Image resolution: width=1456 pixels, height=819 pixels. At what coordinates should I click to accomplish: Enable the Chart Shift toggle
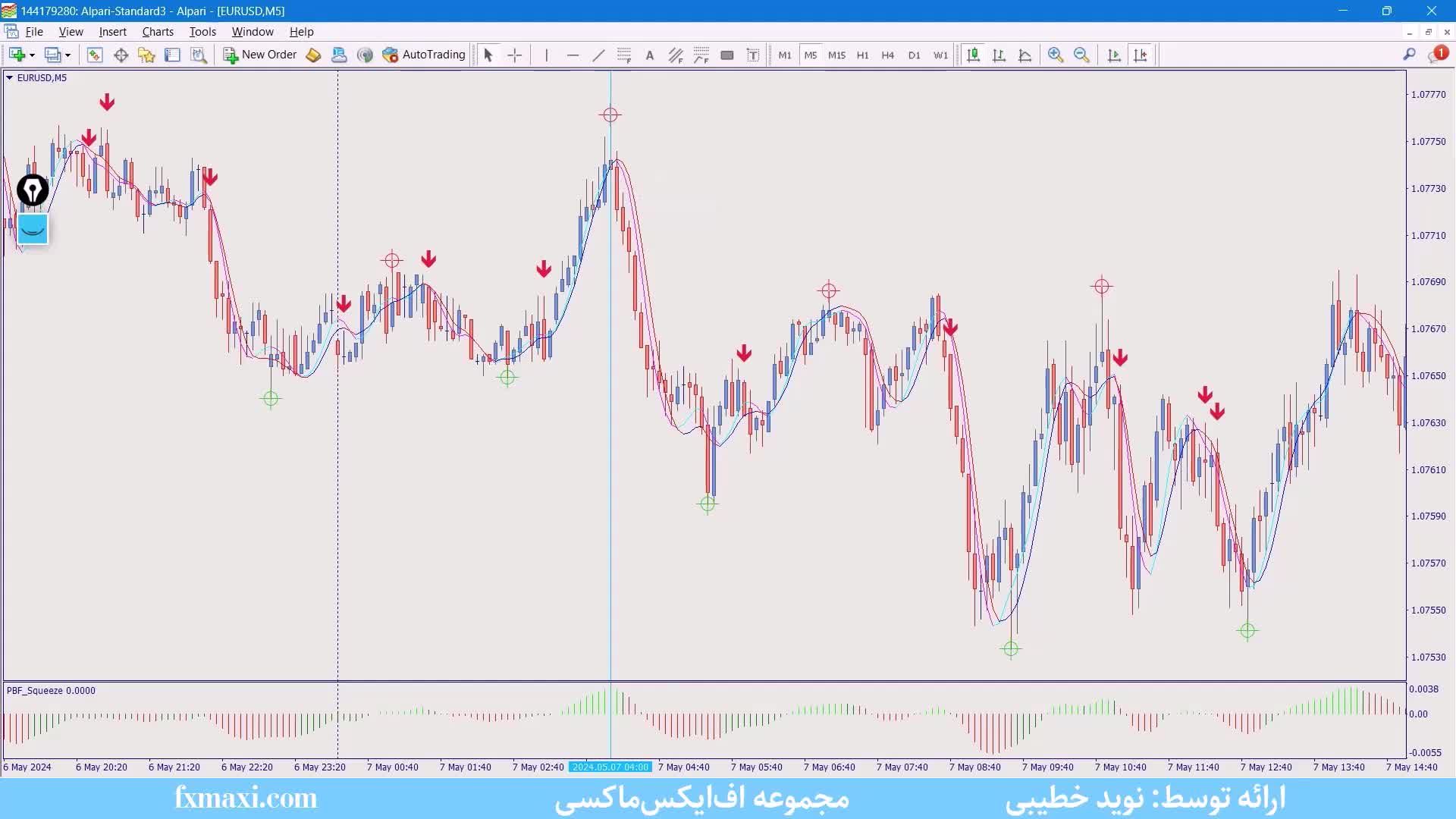(x=1140, y=55)
